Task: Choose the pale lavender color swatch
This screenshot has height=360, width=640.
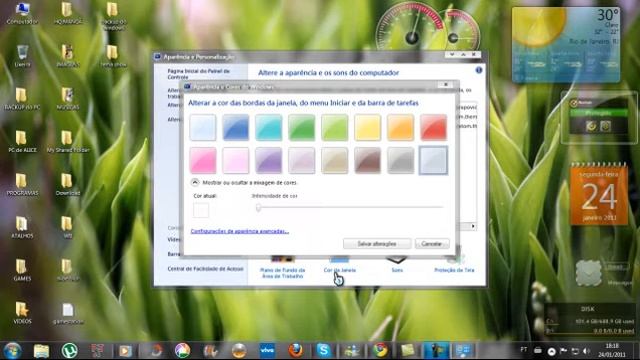Action: click(302, 160)
